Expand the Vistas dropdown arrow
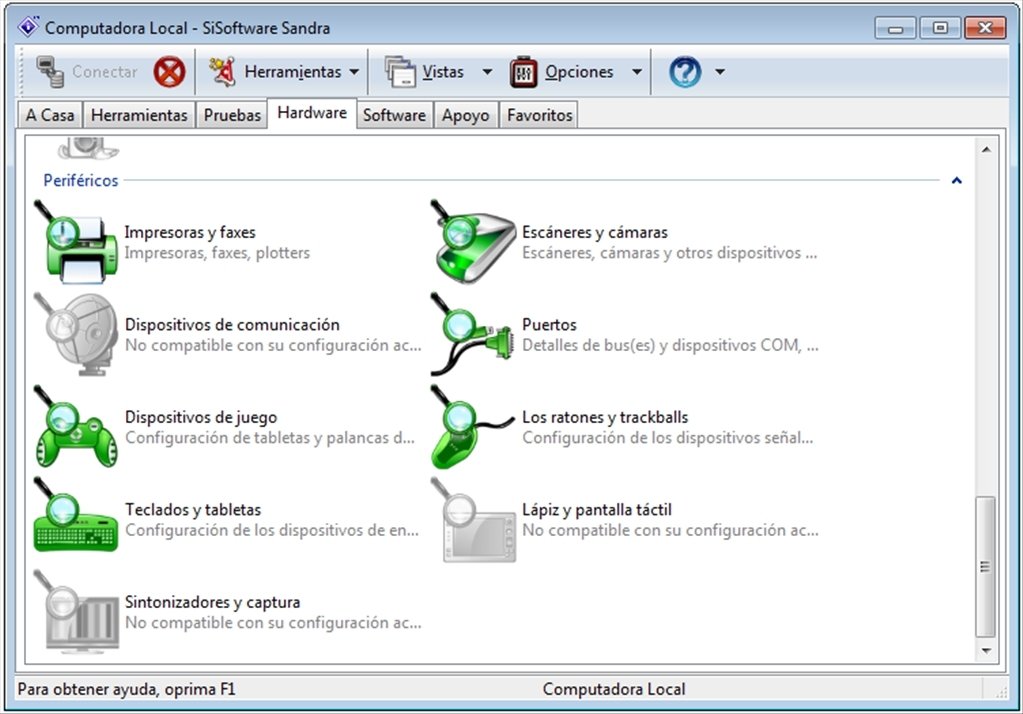This screenshot has height=714, width=1023. click(x=487, y=72)
